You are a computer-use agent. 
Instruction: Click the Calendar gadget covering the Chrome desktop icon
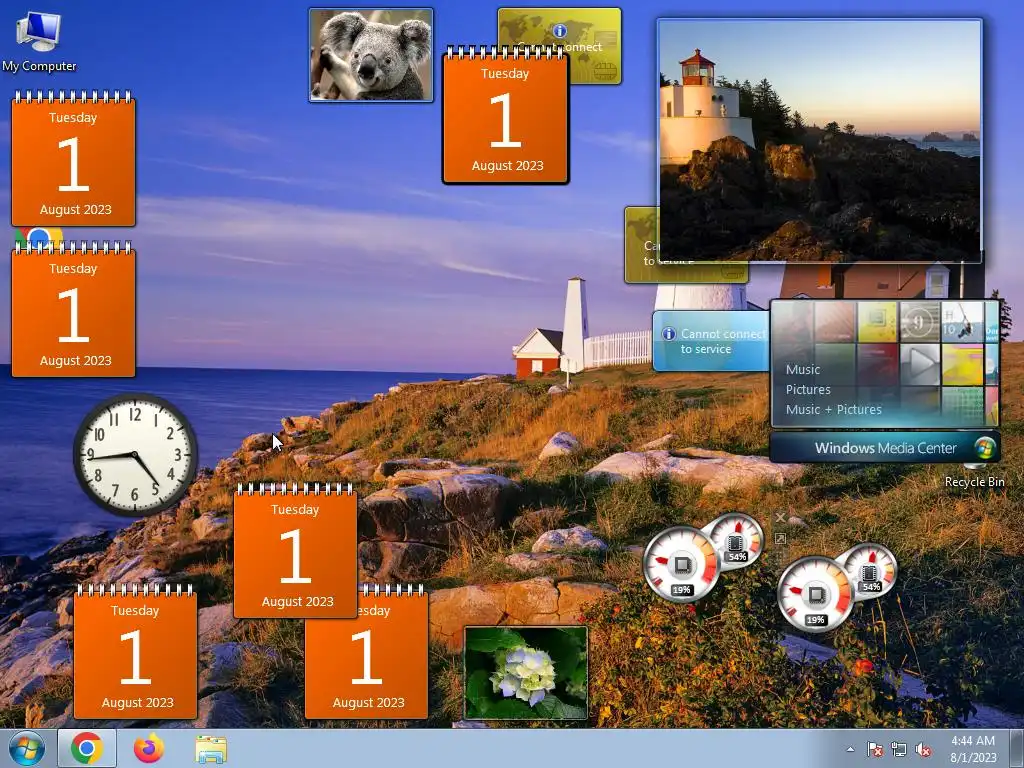point(73,310)
